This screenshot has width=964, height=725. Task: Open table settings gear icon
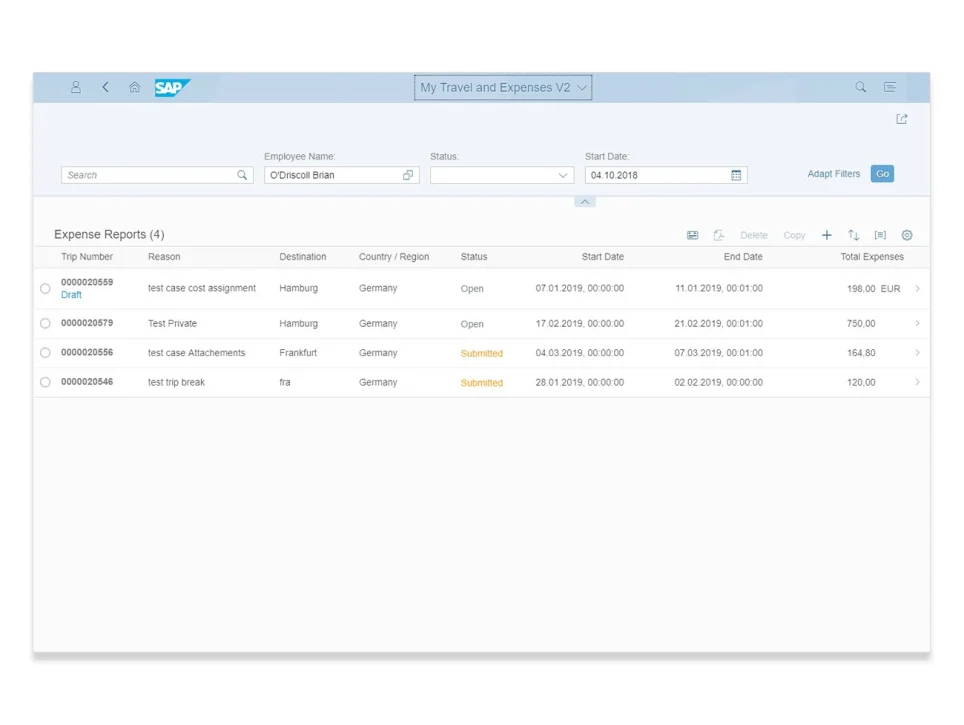[907, 236]
